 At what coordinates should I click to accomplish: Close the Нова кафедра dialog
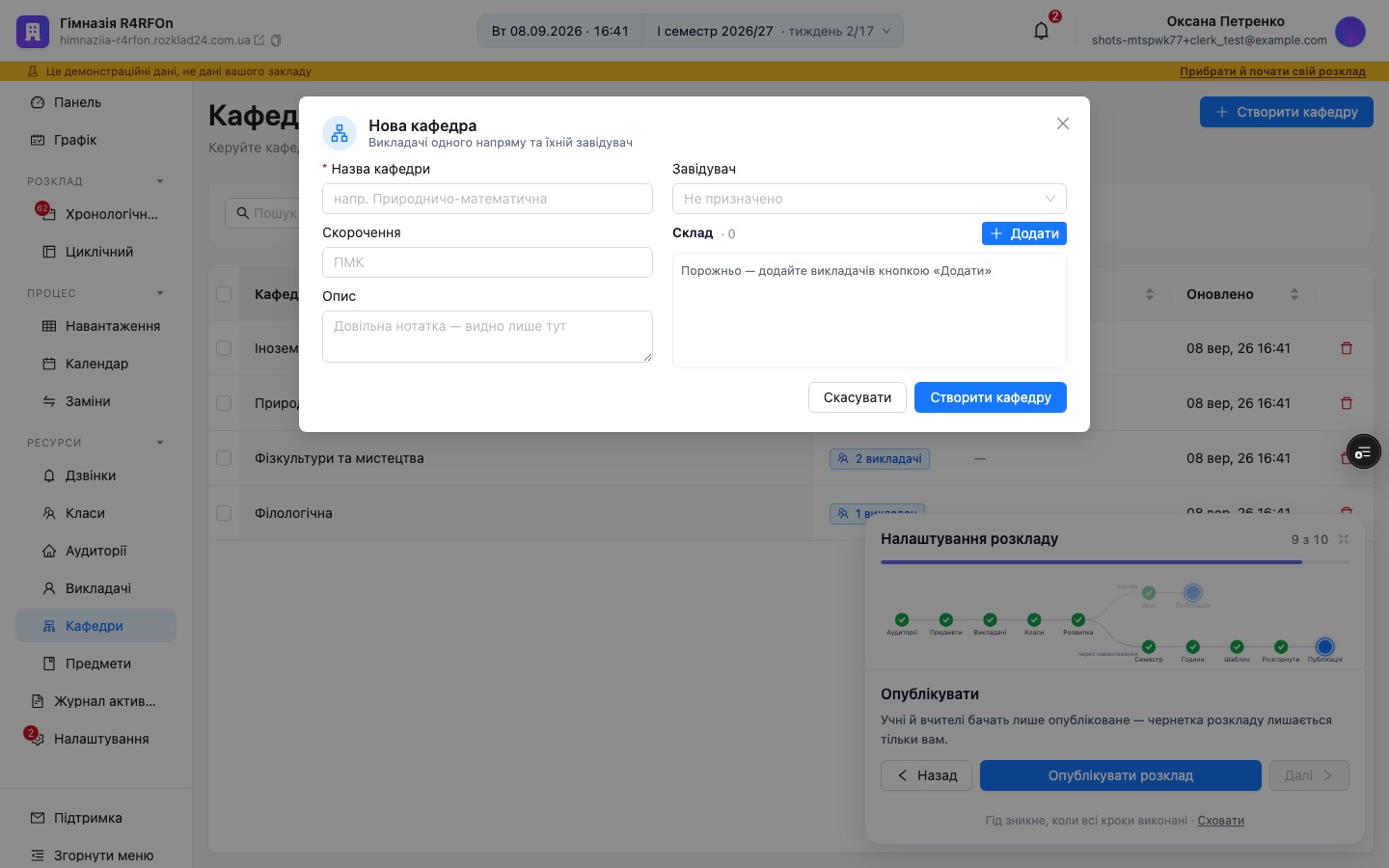pyautogui.click(x=1063, y=123)
